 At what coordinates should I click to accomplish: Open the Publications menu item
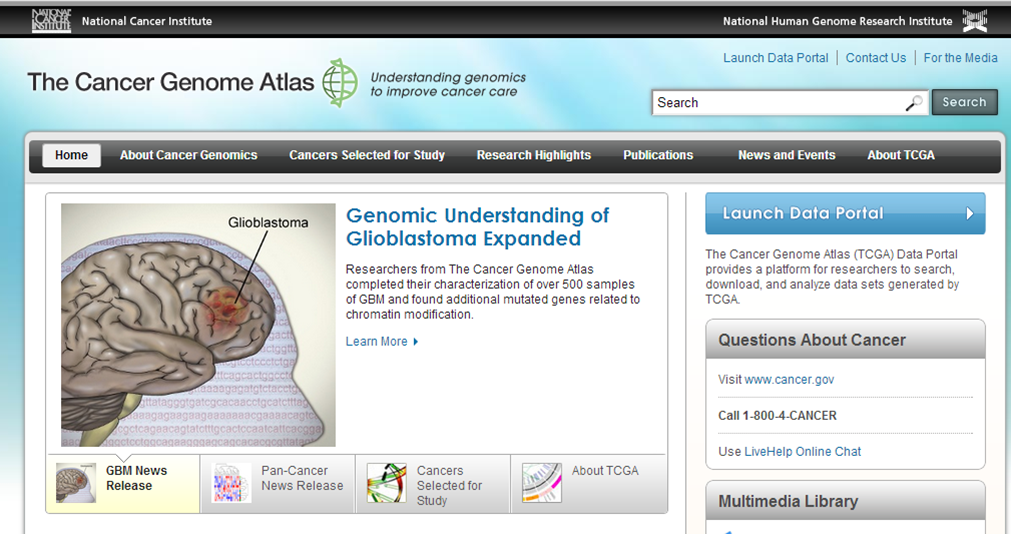coord(658,155)
